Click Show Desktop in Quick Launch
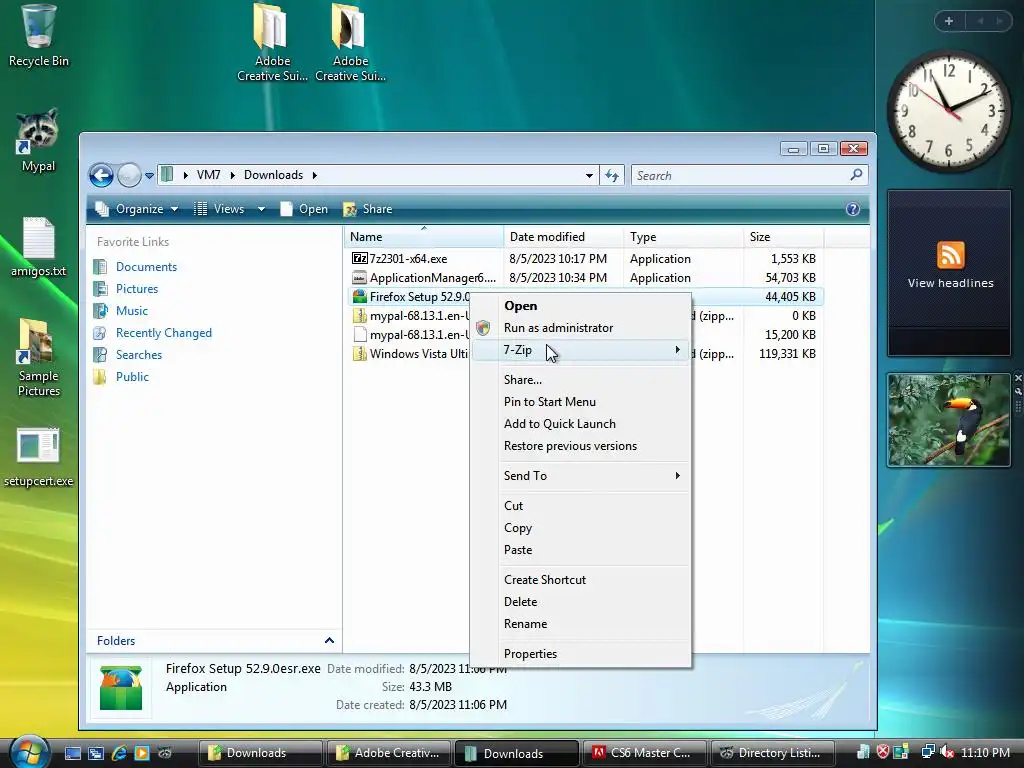 [x=72, y=753]
